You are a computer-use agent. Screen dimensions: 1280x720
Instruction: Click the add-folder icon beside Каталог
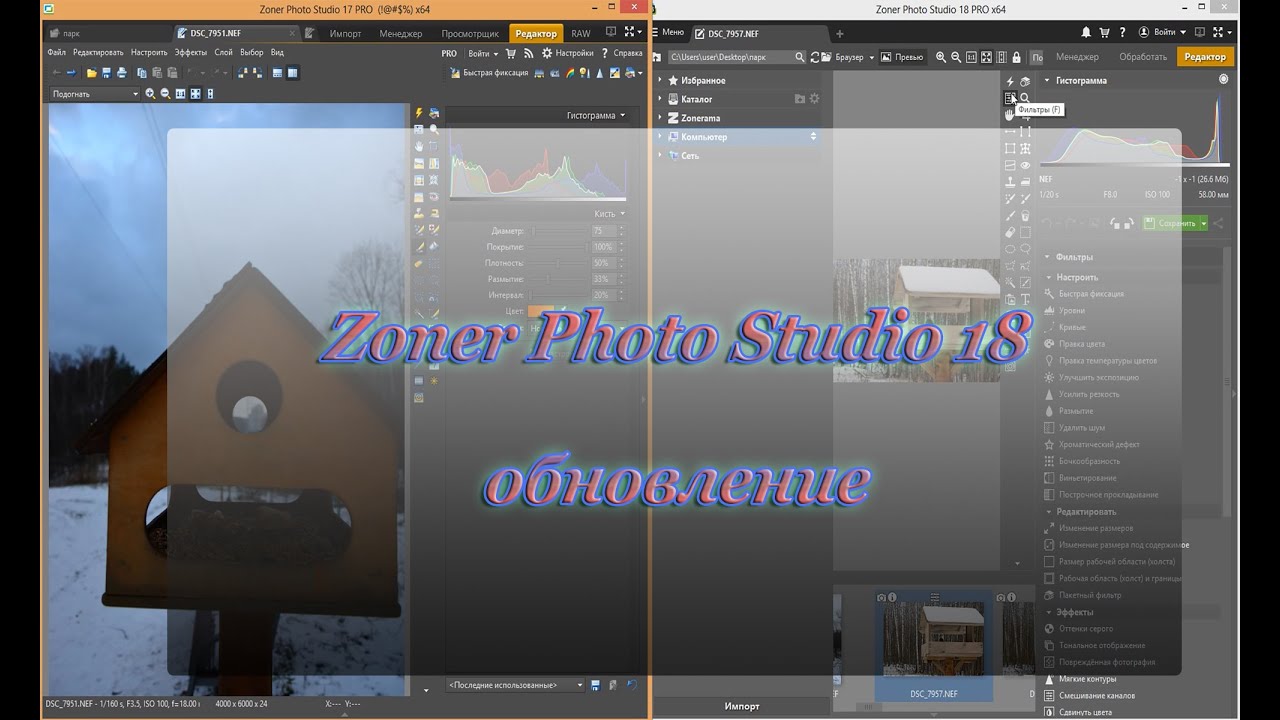coord(800,99)
